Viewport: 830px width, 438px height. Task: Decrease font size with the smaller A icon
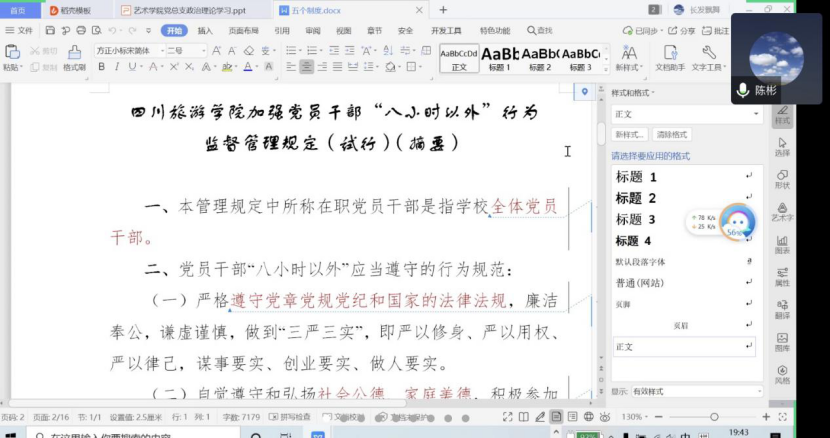pyautogui.click(x=232, y=51)
